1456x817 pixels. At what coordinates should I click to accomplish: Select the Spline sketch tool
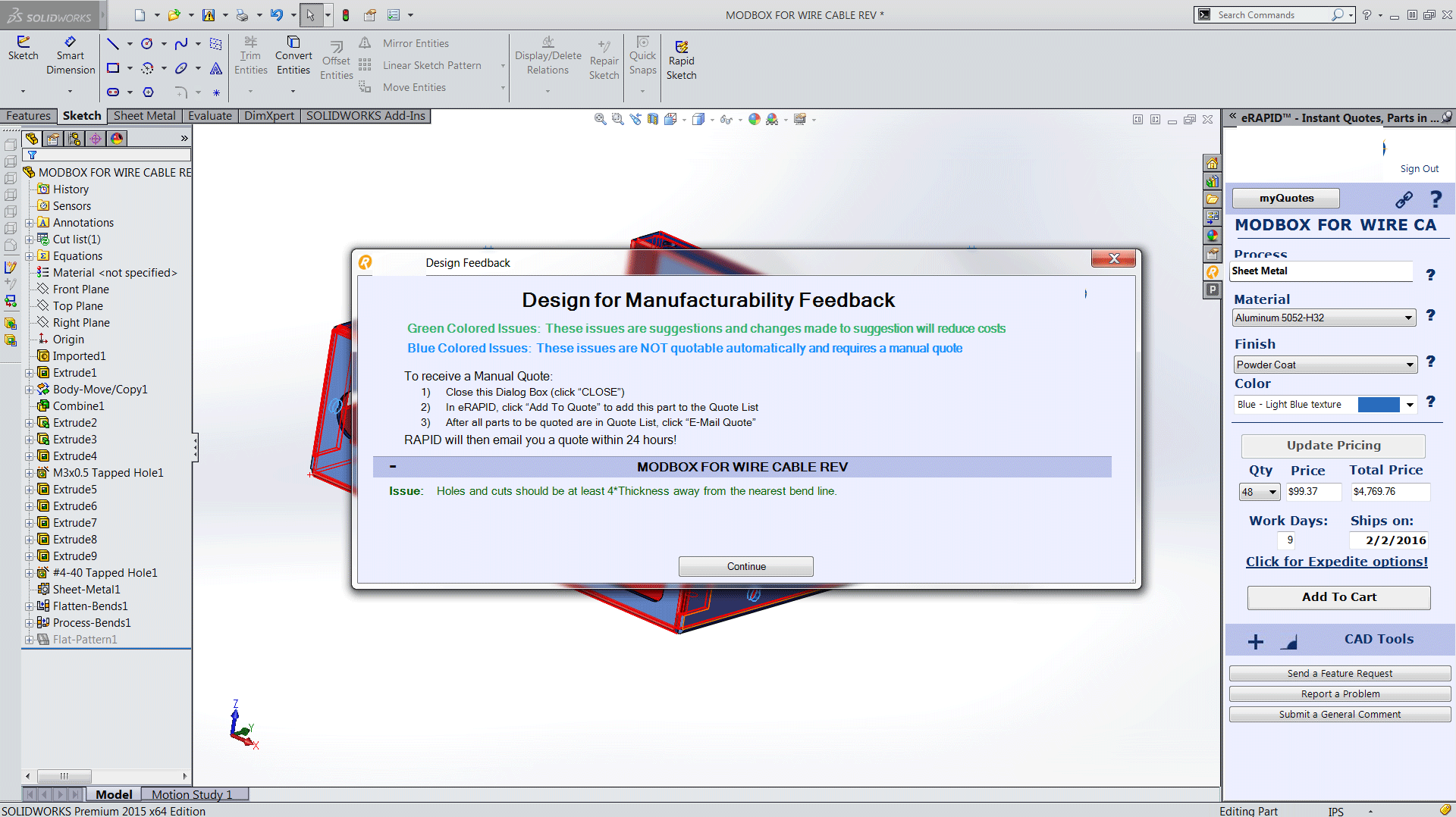[x=181, y=44]
